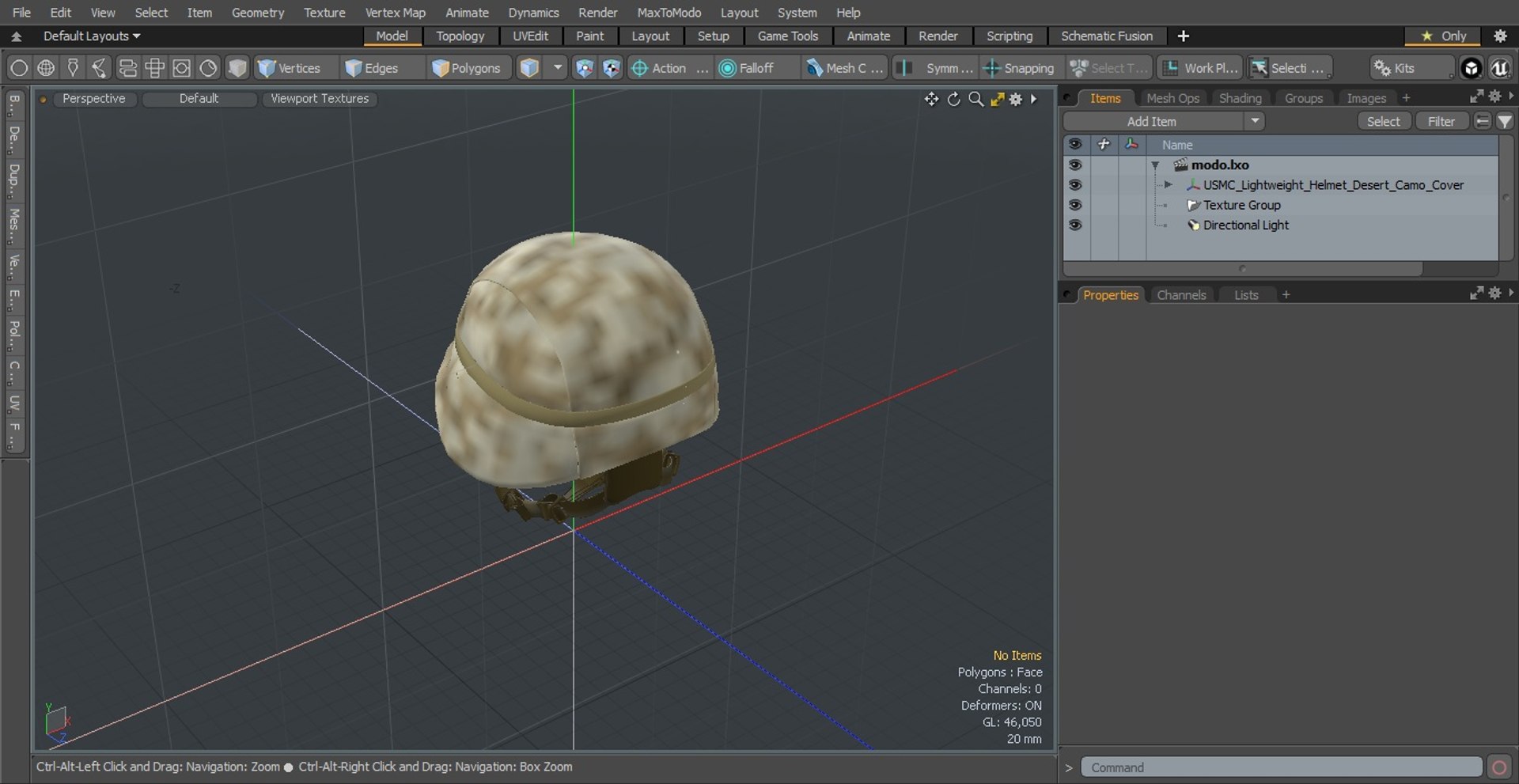Open the File menu
The height and width of the screenshot is (784, 1519).
pyautogui.click(x=21, y=13)
